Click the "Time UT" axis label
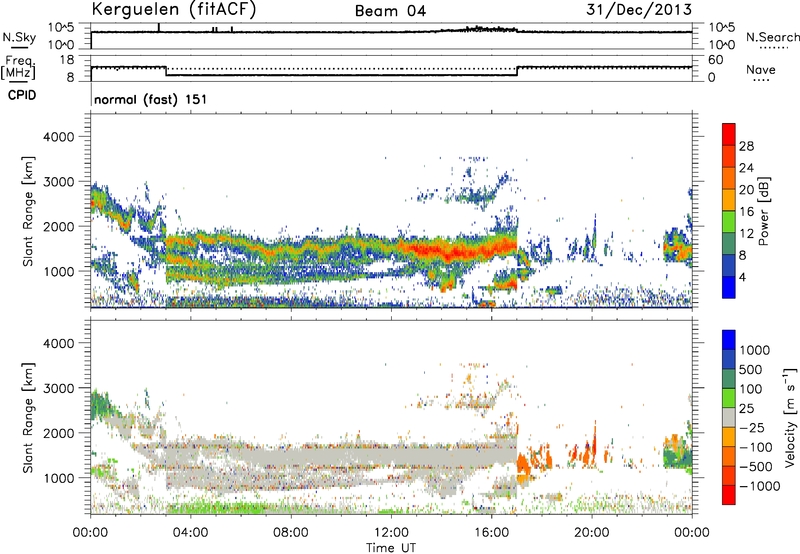 tap(391, 548)
